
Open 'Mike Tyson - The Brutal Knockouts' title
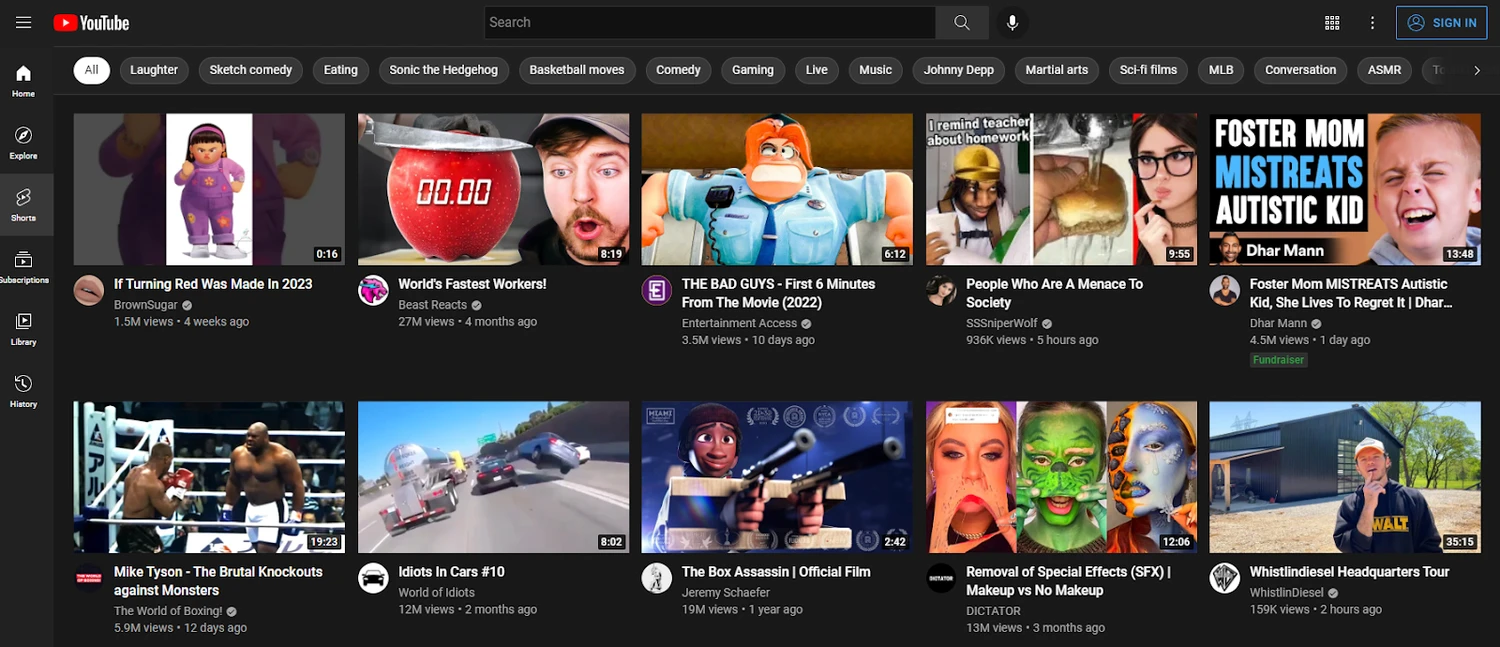coord(218,581)
